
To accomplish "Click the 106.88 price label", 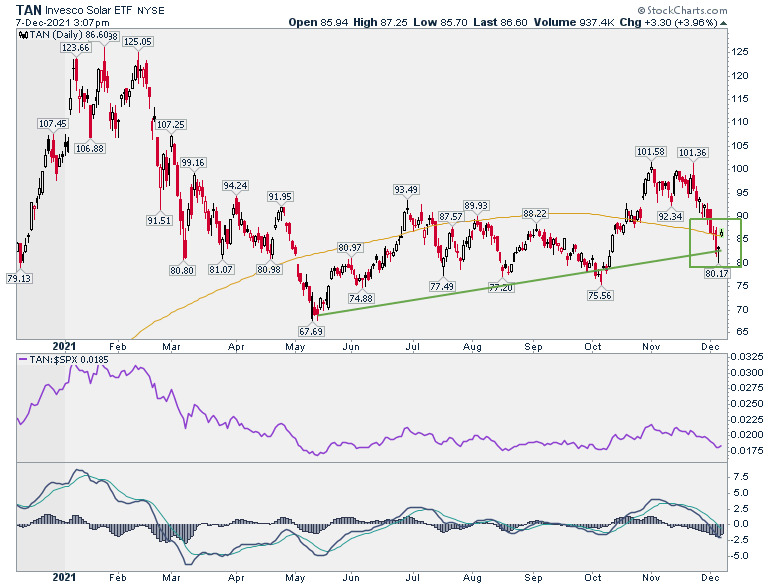I will point(90,148).
